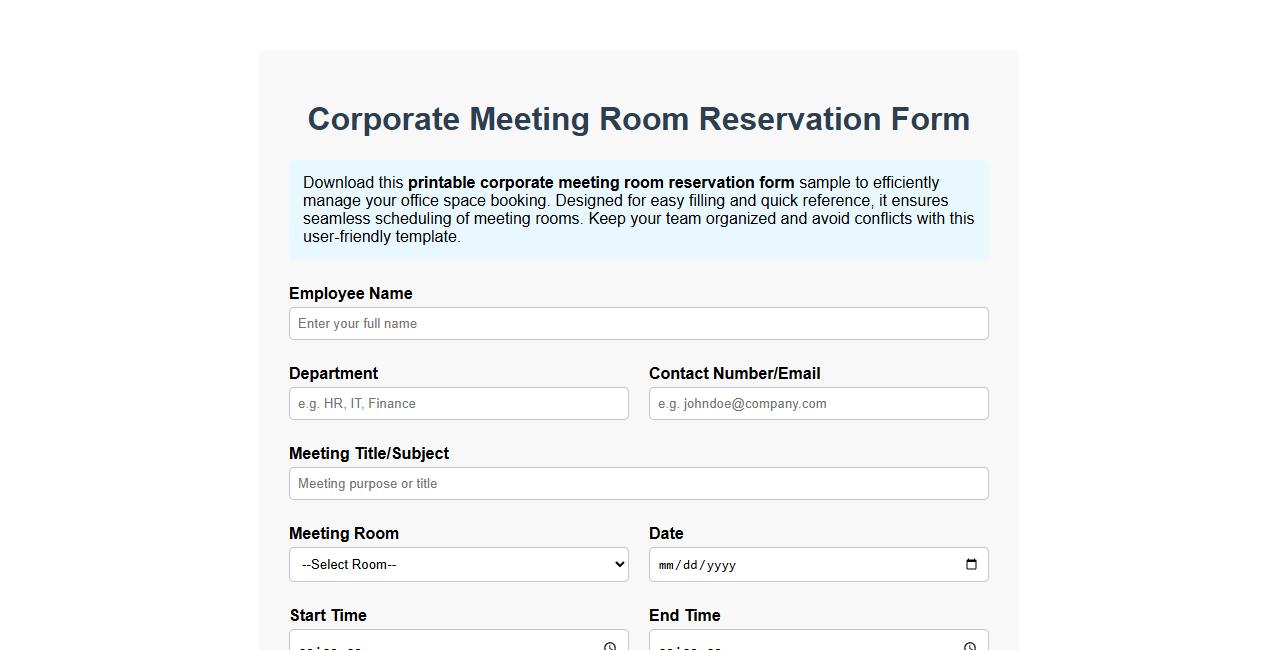The height and width of the screenshot is (650, 1278).
Task: Click the Department input field
Action: click(x=458, y=403)
